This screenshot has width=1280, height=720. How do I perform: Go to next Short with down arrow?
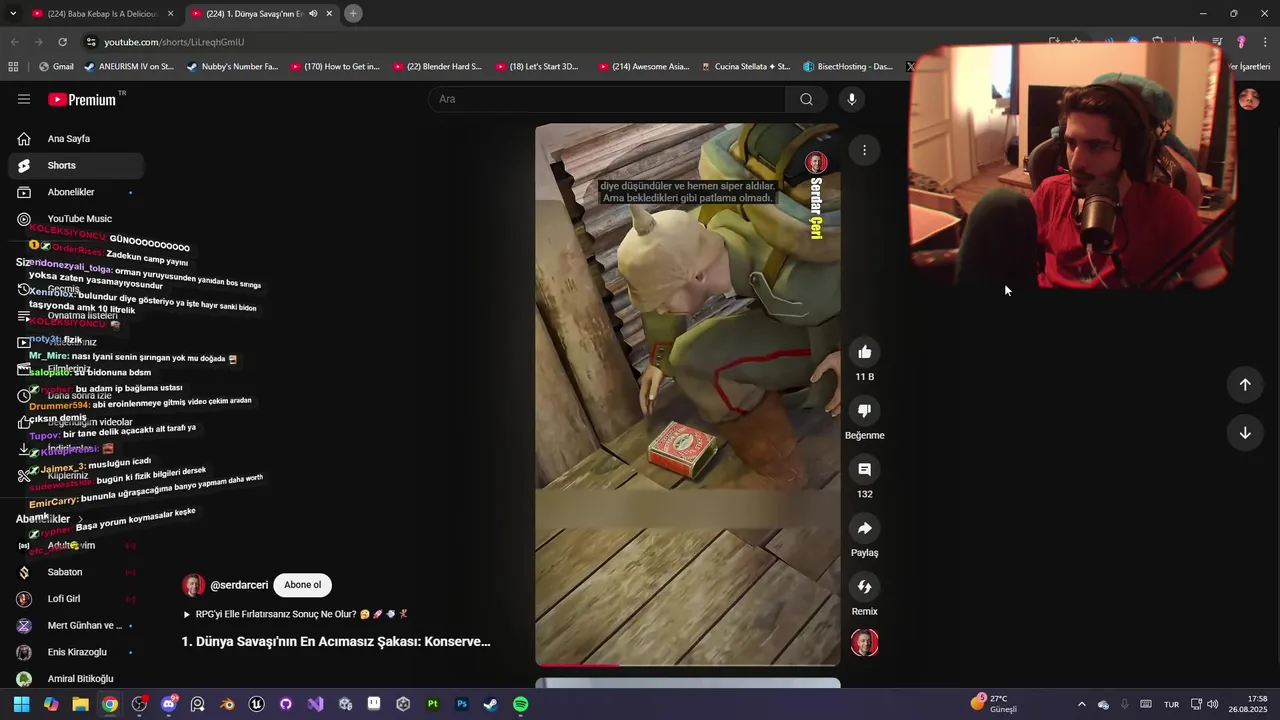pos(1245,433)
